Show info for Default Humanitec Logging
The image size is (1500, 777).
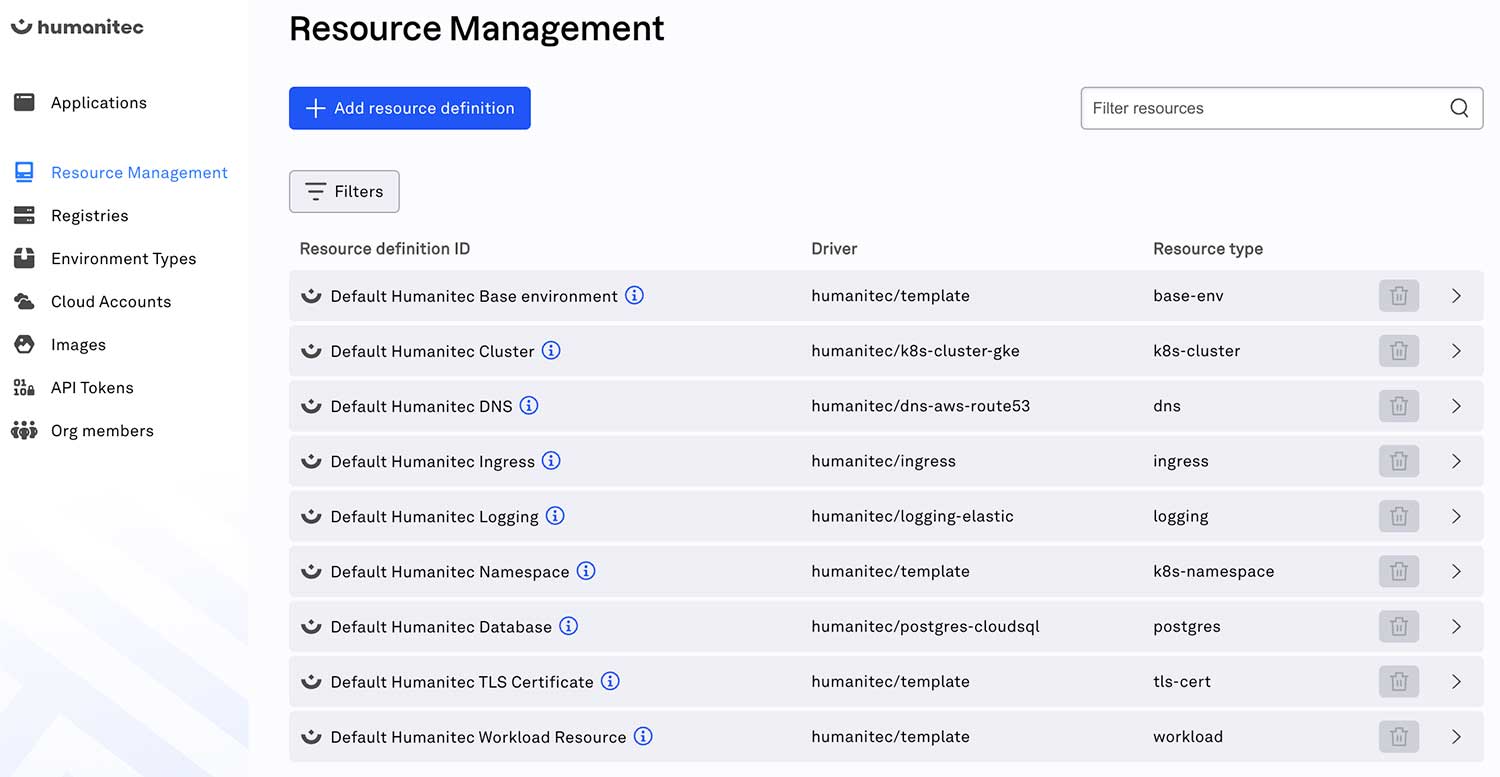pyautogui.click(x=555, y=515)
